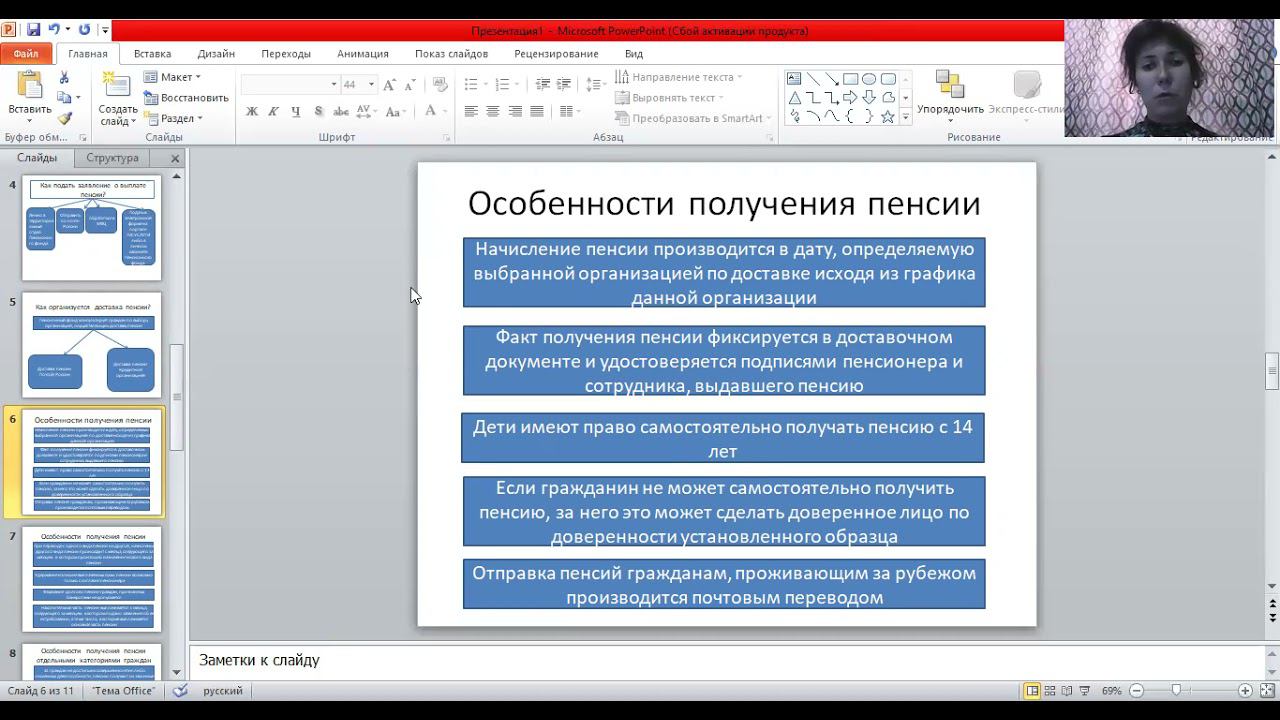This screenshot has height=720, width=1280.
Task: Open the font name dropdown
Action: [334, 84]
